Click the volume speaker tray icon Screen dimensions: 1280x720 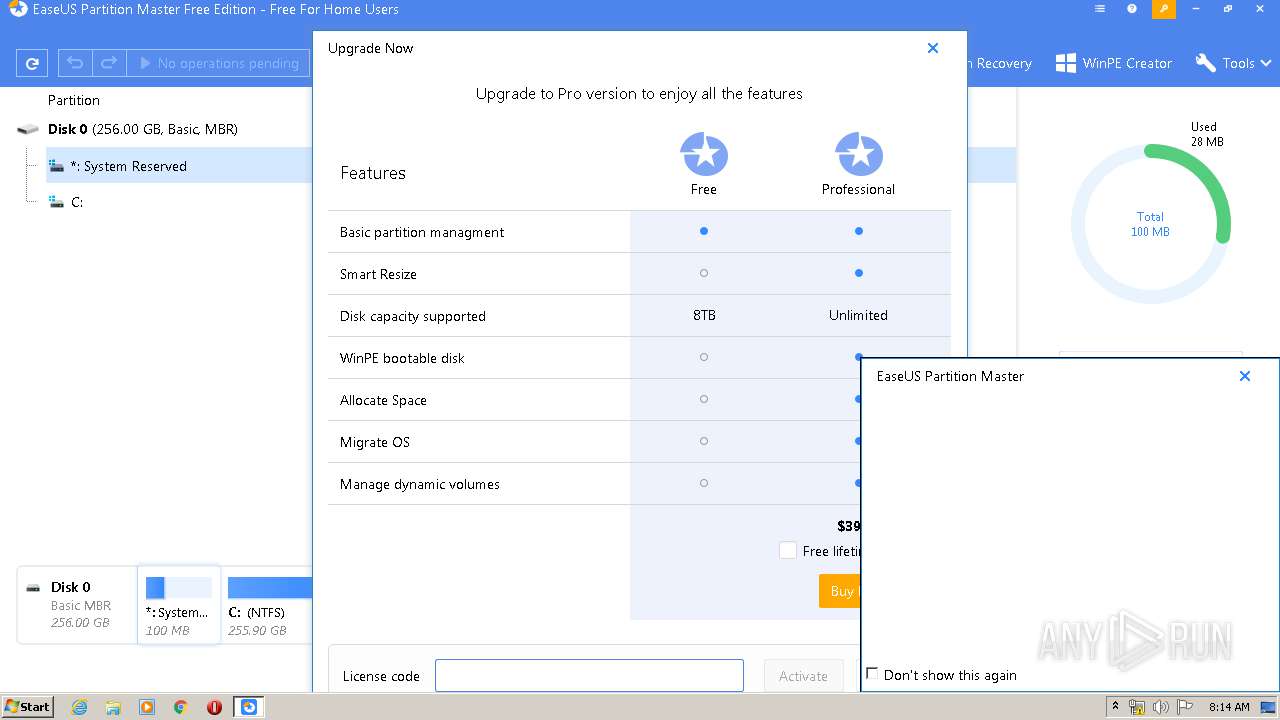pos(1160,707)
